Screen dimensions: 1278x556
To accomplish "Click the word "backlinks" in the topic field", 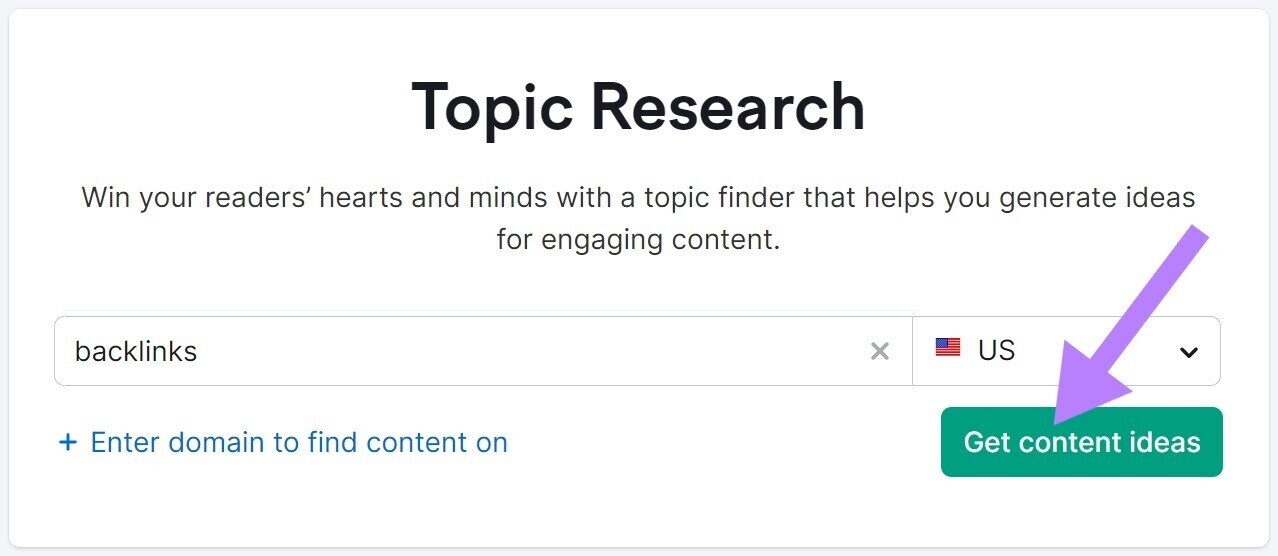I will 136,351.
